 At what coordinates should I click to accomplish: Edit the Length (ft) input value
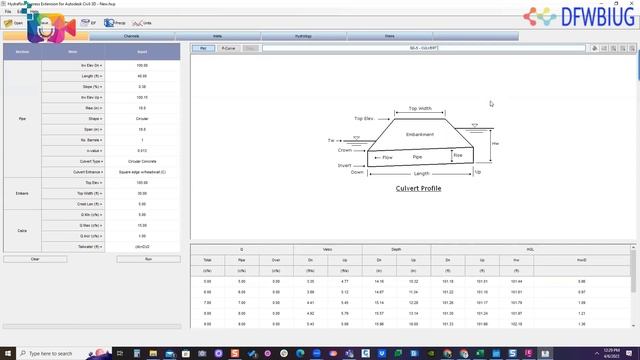coord(142,76)
